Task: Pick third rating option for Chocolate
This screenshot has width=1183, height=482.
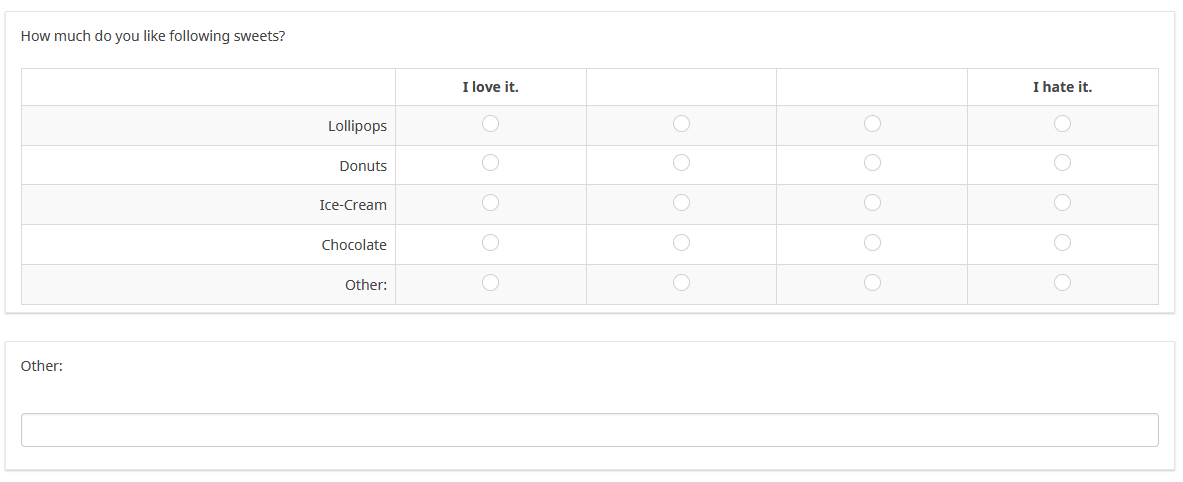Action: [872, 243]
